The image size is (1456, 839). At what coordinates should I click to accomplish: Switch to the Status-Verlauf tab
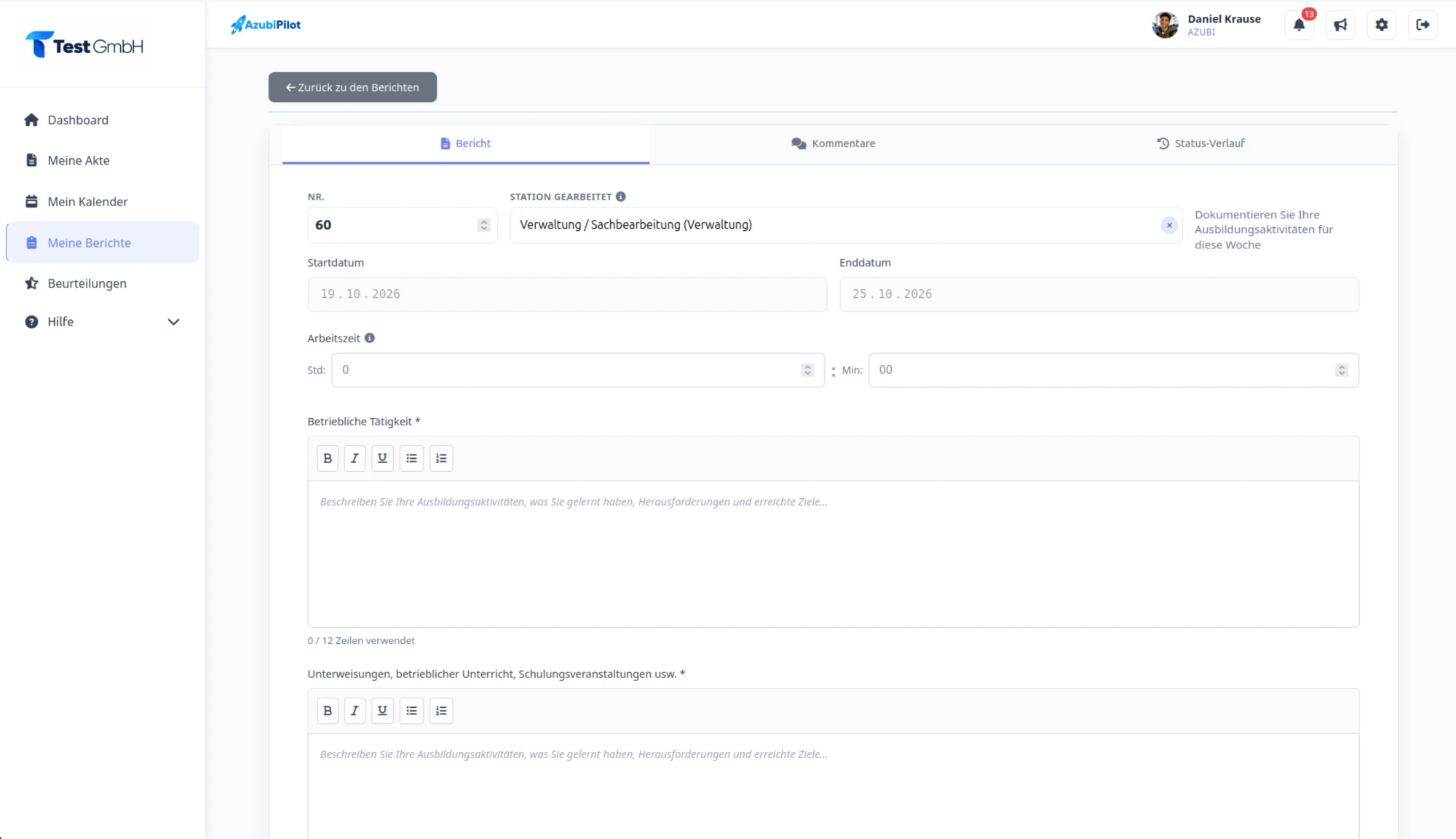click(1201, 143)
